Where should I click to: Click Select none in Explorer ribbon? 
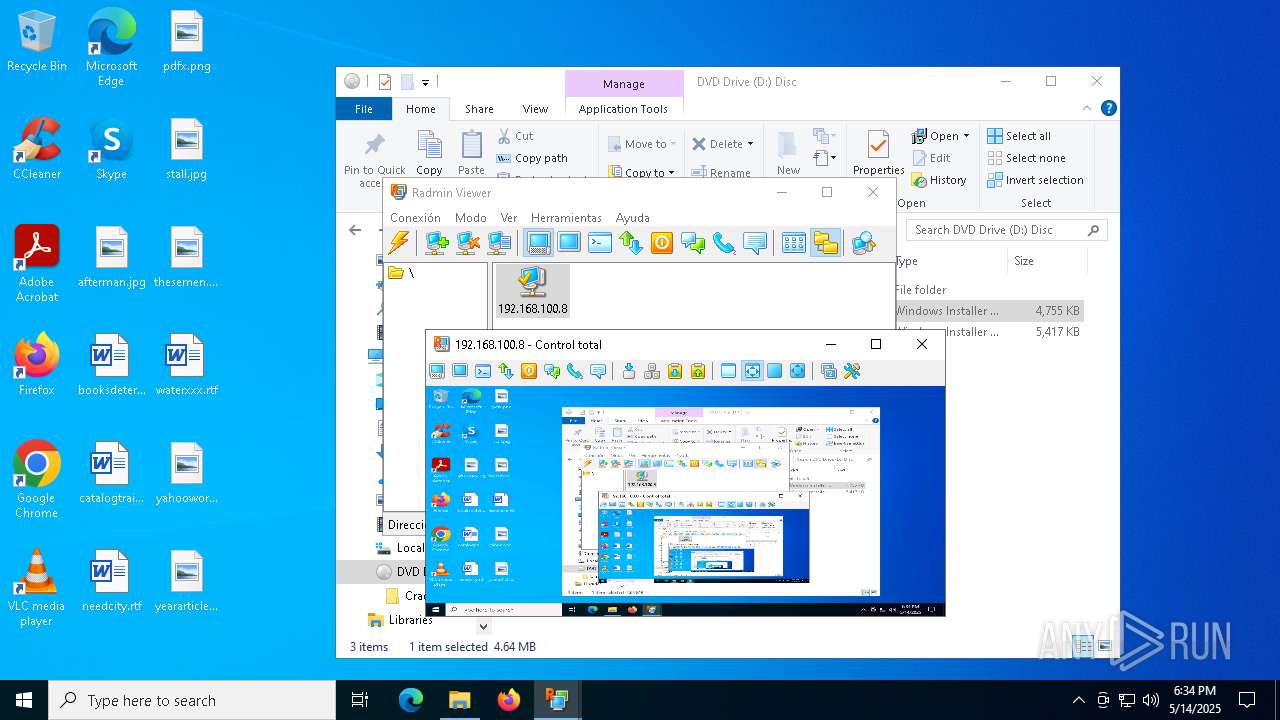[1026, 158]
